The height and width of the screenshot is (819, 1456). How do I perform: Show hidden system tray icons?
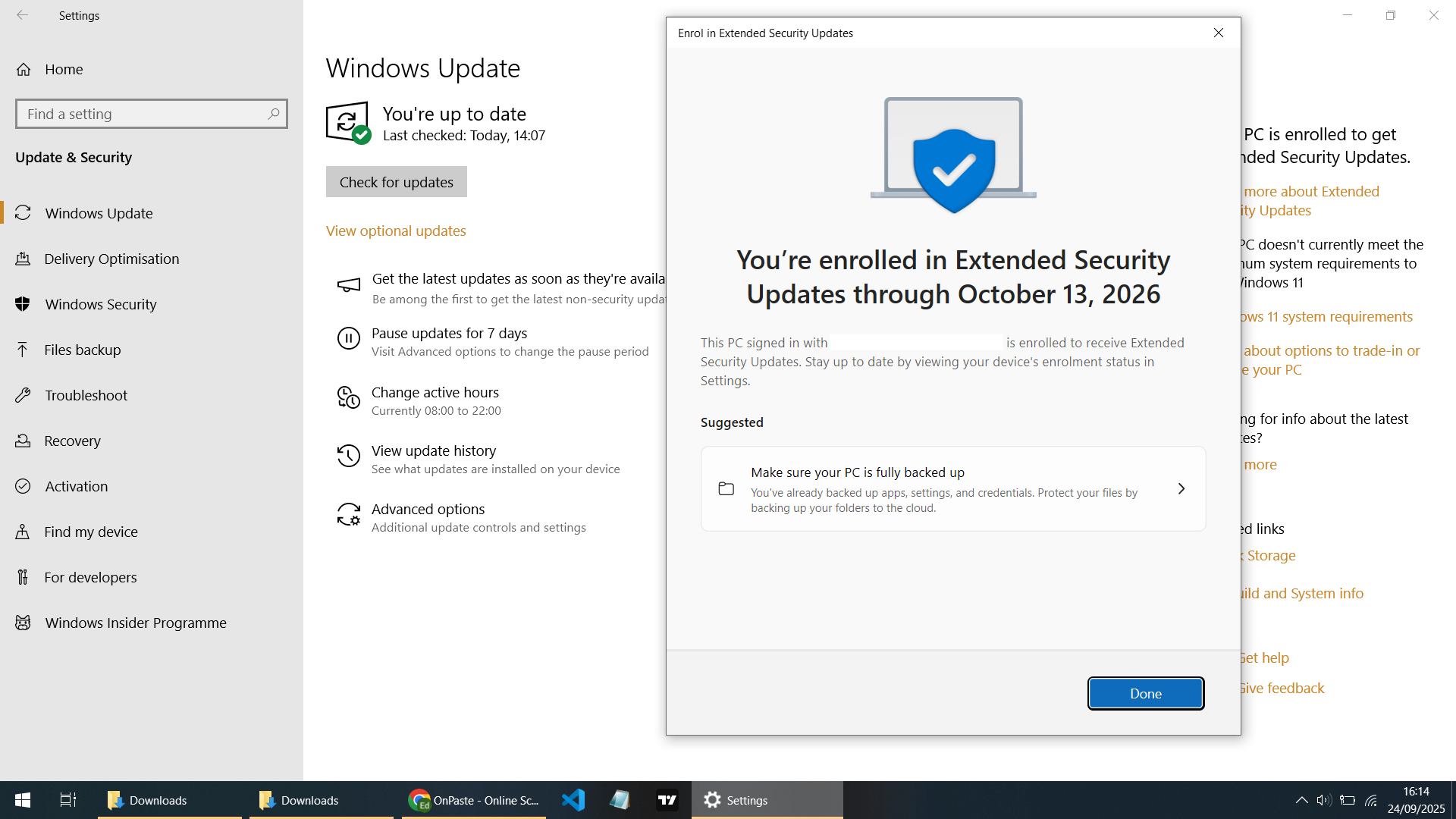(1301, 800)
